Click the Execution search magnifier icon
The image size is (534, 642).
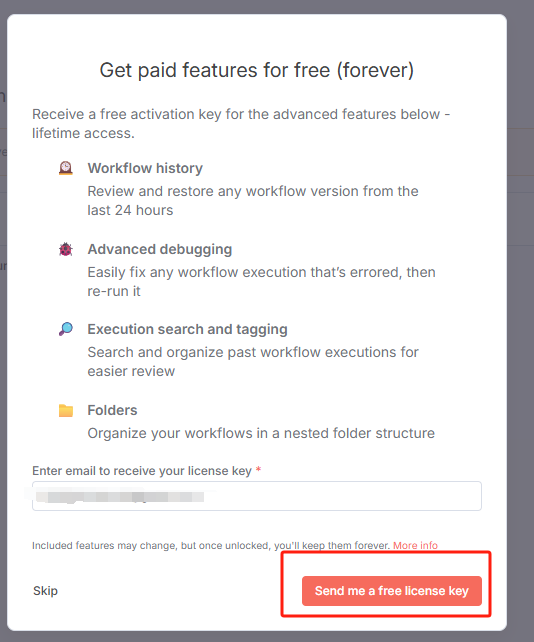click(66, 329)
